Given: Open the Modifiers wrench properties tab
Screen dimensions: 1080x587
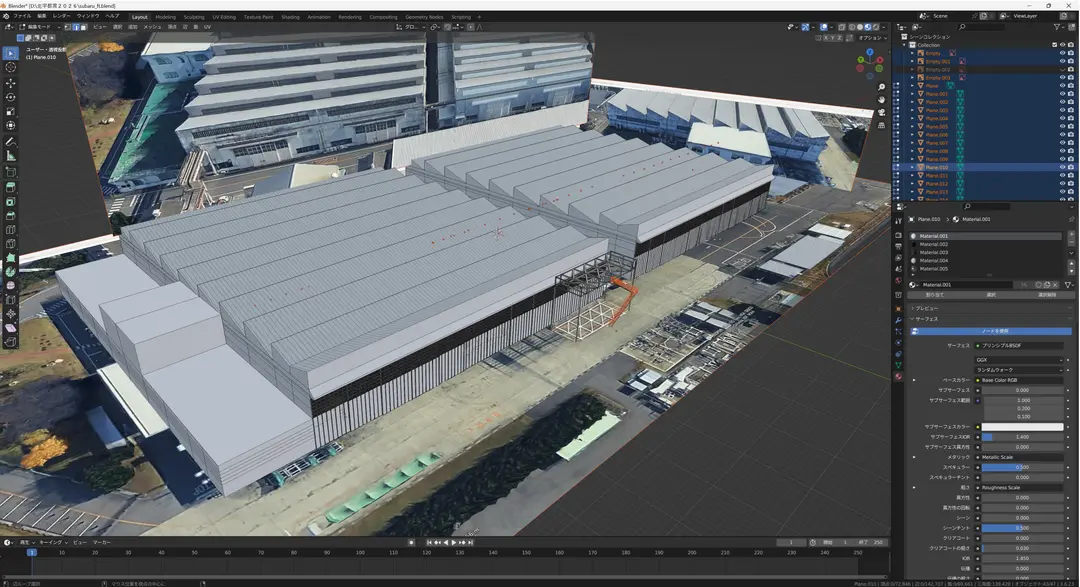Looking at the screenshot, I should (x=898, y=320).
